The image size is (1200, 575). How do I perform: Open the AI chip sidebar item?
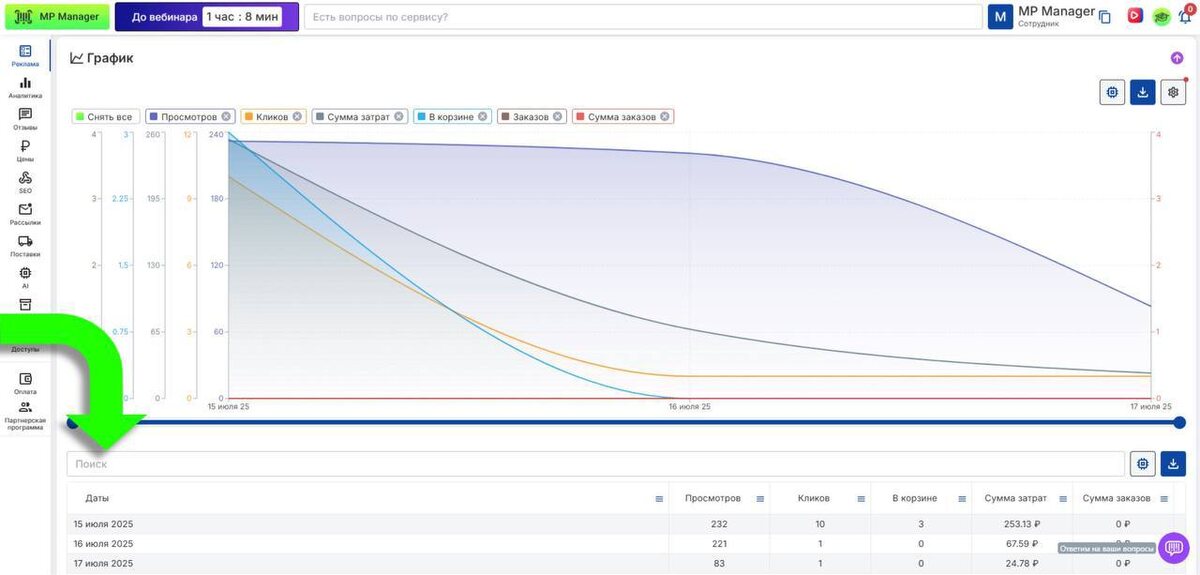(x=25, y=277)
